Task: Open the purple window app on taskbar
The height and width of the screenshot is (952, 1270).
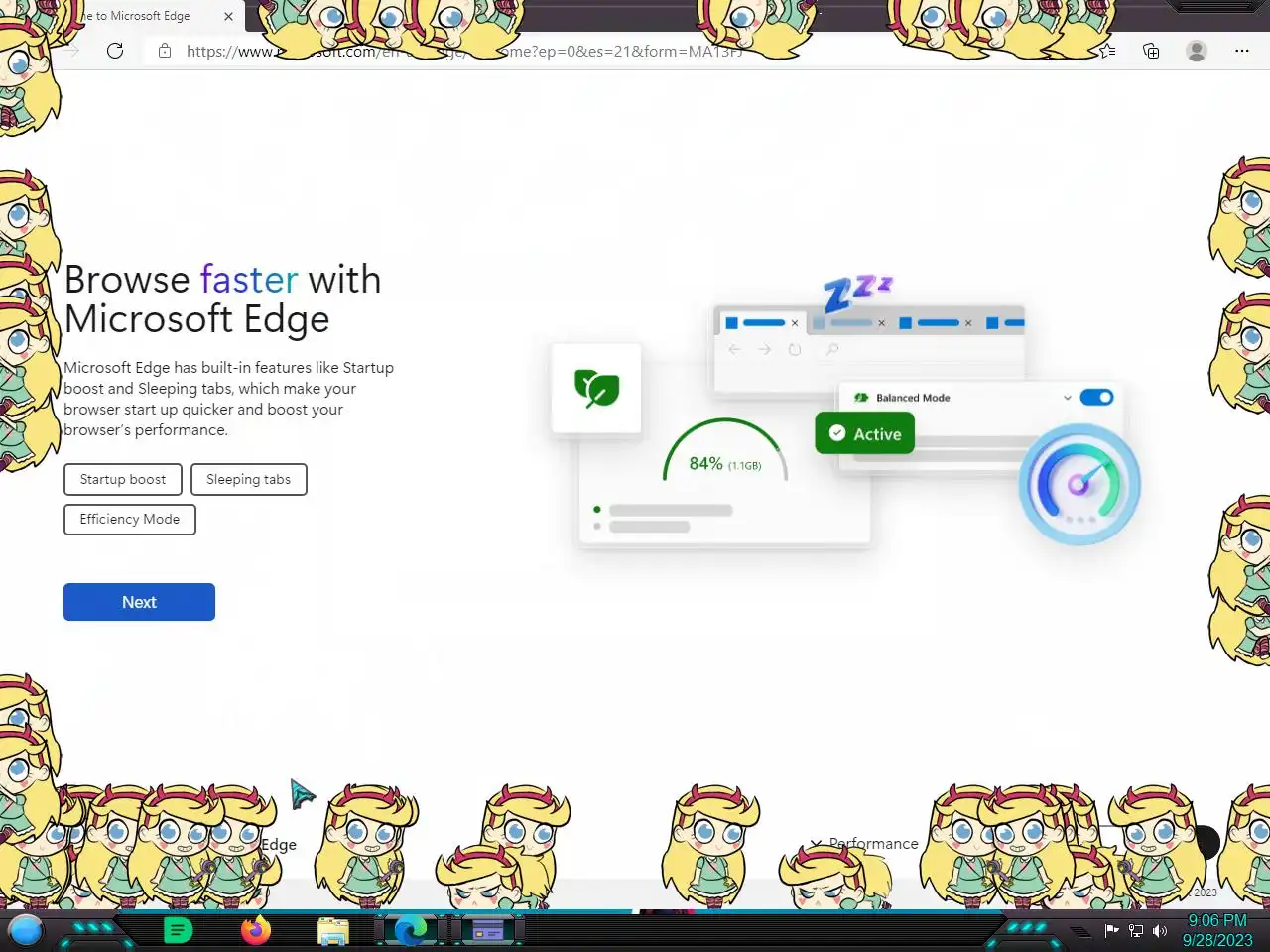Action: coord(487,931)
